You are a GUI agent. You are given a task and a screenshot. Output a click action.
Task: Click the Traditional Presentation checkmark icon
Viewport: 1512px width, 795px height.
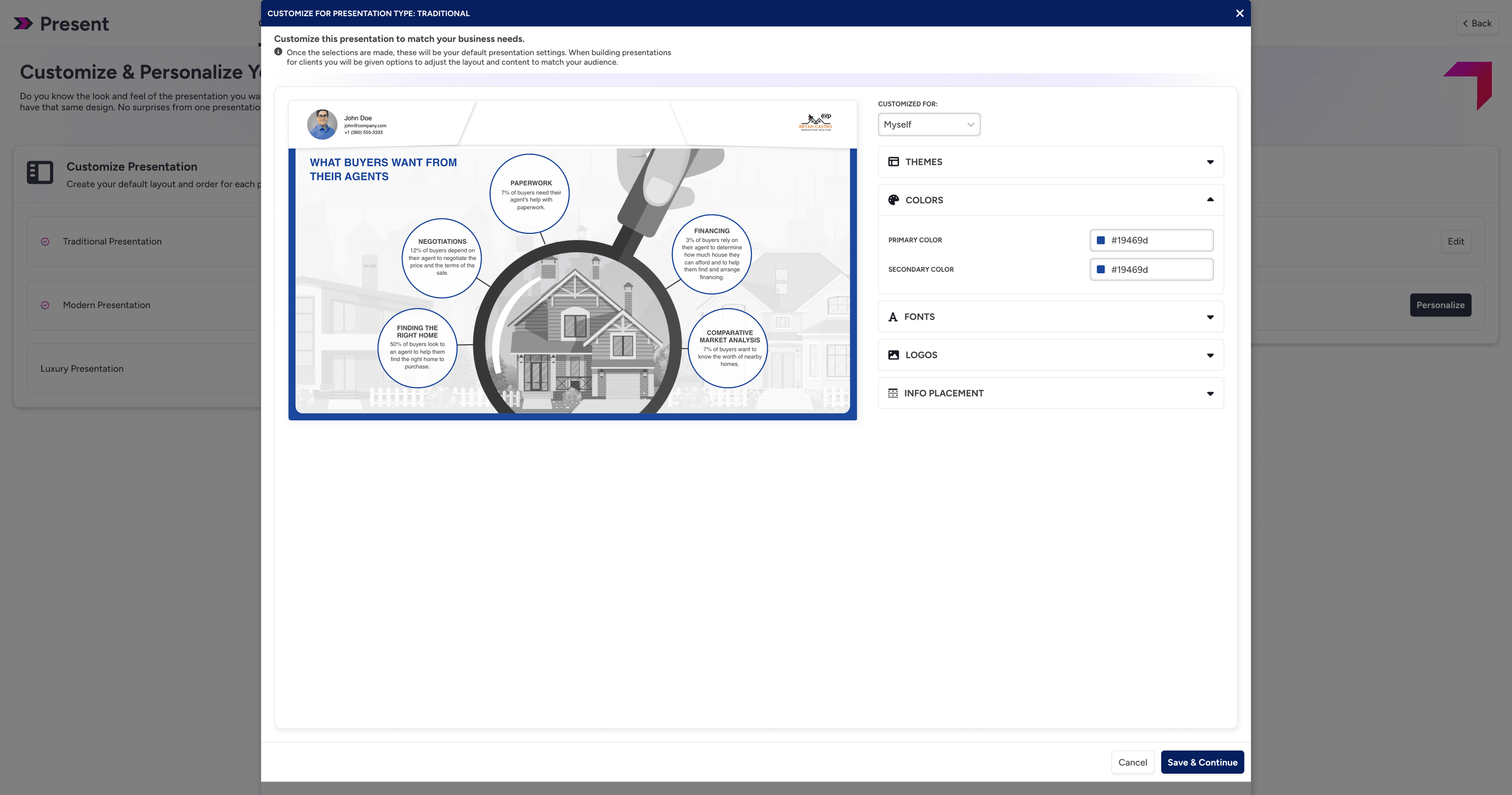coord(45,242)
